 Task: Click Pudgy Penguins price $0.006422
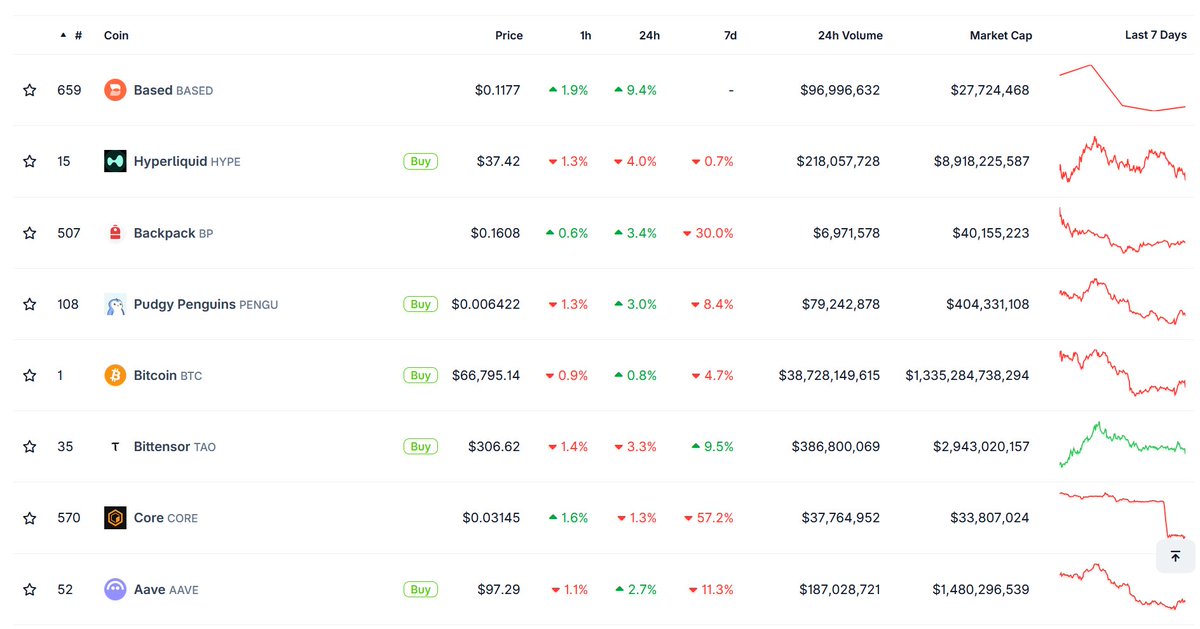pos(486,304)
